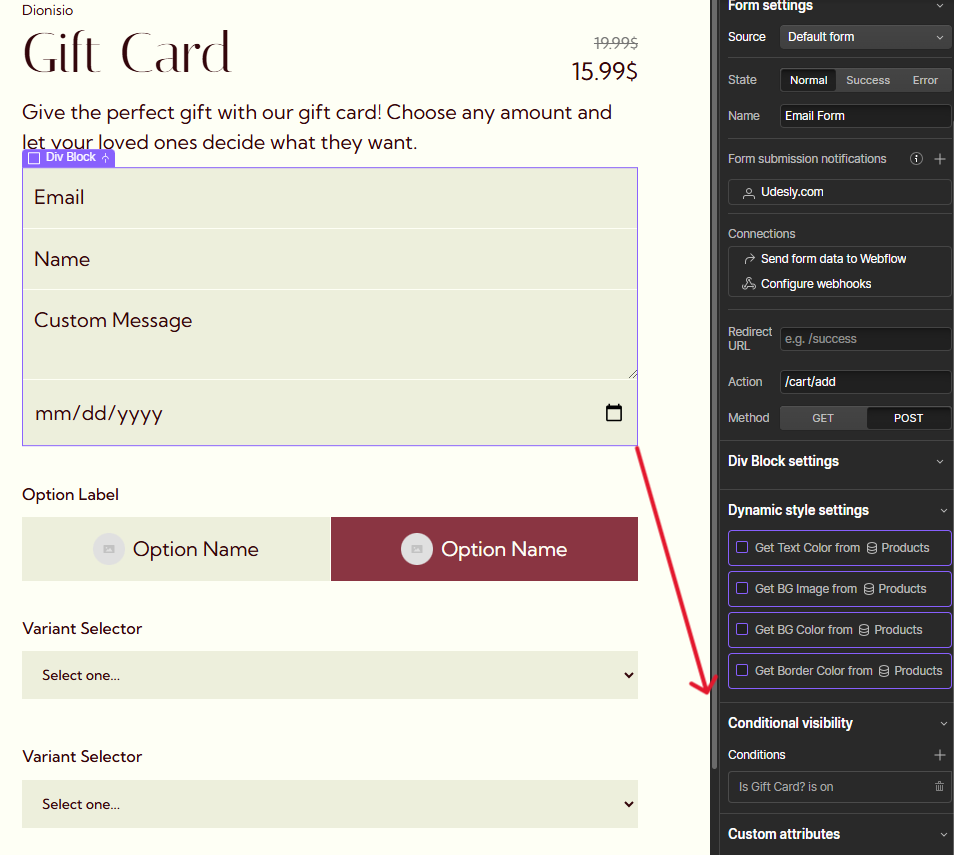Select the dark red Option Name swatch
The image size is (954, 855).
484,549
